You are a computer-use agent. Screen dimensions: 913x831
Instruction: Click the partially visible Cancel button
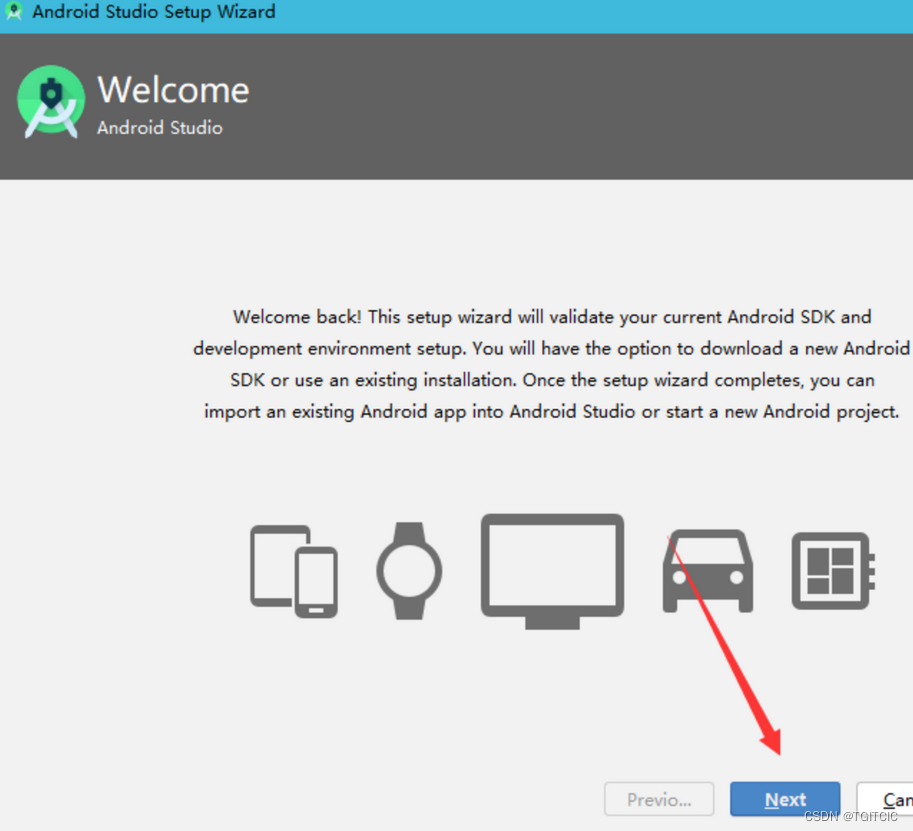coord(885,799)
